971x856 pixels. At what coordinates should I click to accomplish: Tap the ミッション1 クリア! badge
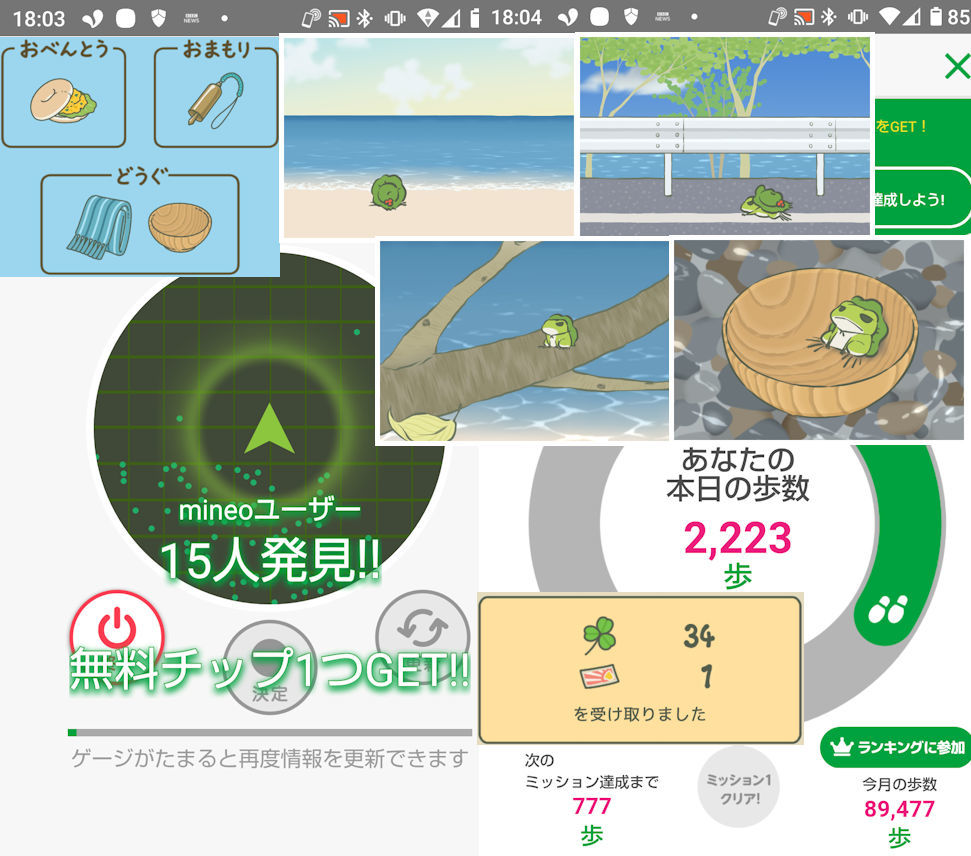[739, 787]
